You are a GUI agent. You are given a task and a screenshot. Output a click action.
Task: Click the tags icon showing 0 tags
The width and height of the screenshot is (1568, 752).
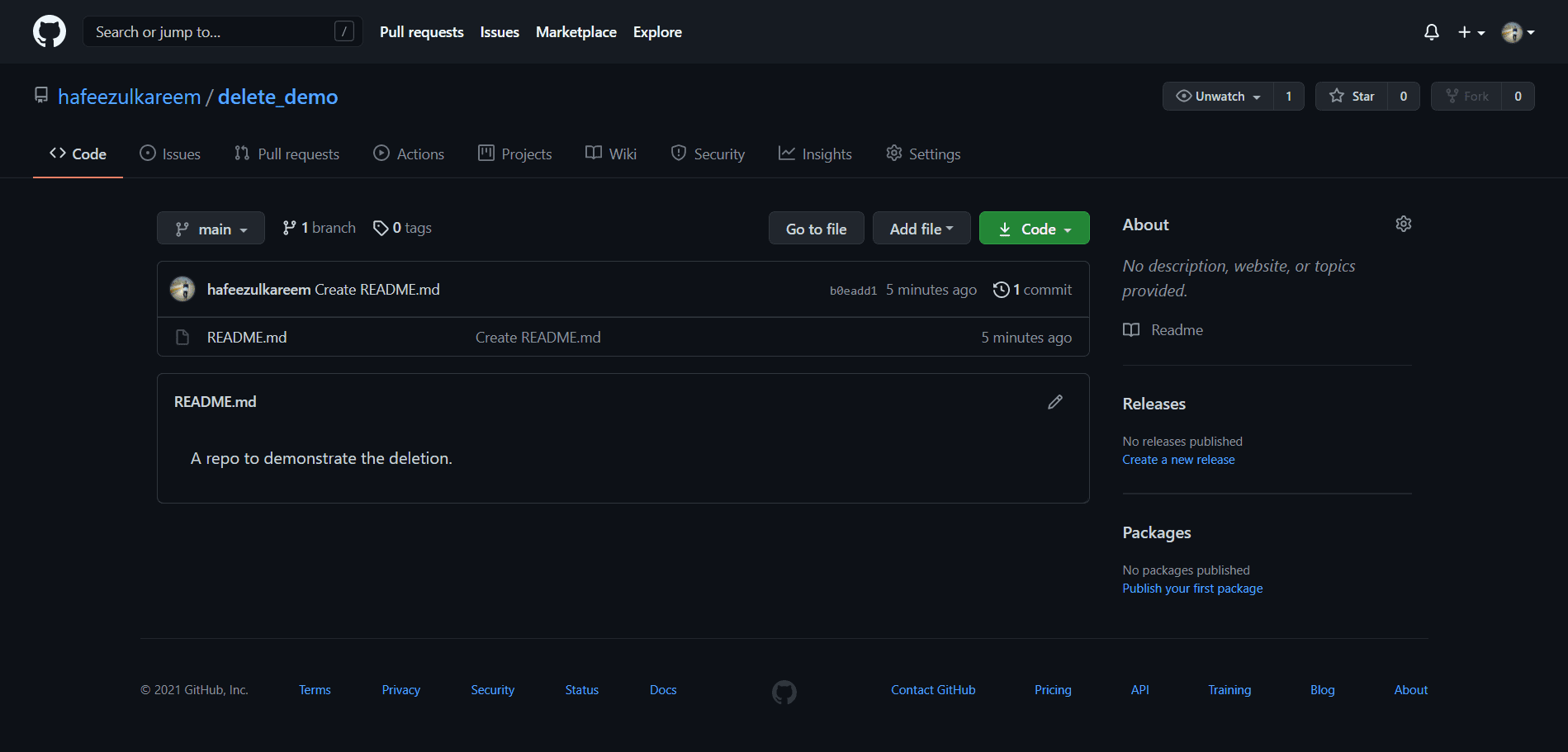[x=381, y=228]
